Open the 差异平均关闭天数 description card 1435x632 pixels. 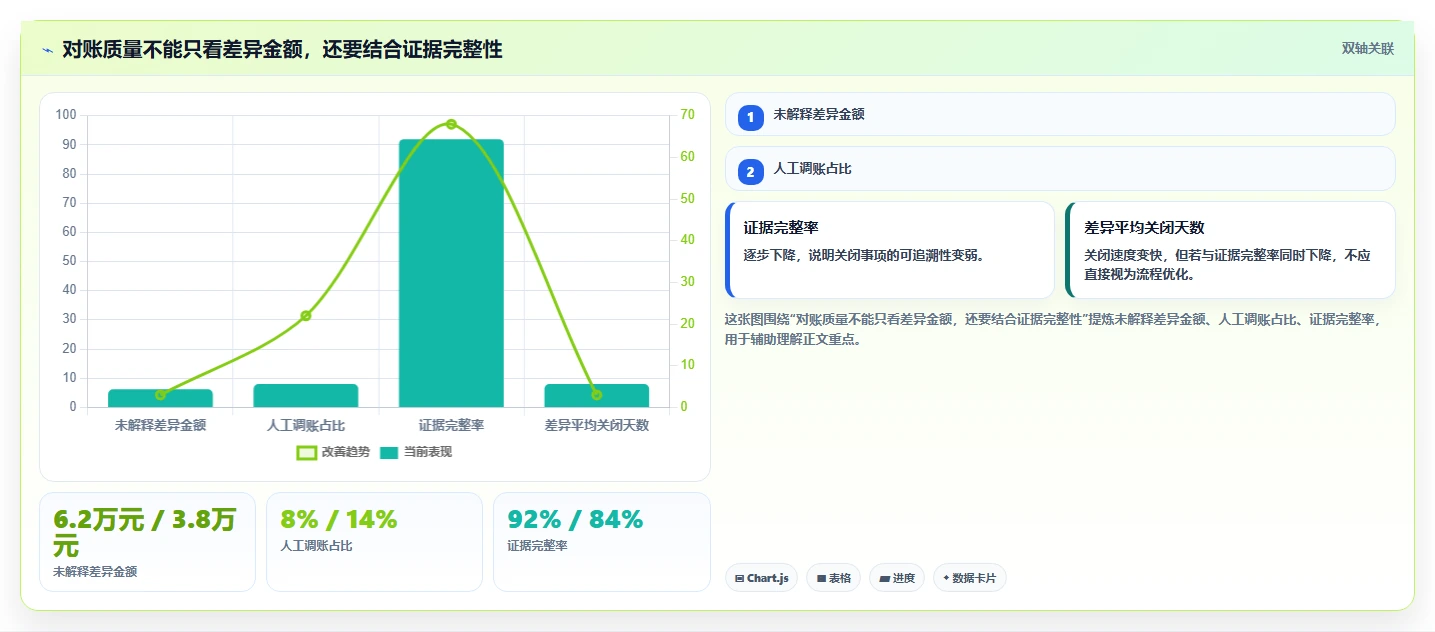coord(1230,250)
